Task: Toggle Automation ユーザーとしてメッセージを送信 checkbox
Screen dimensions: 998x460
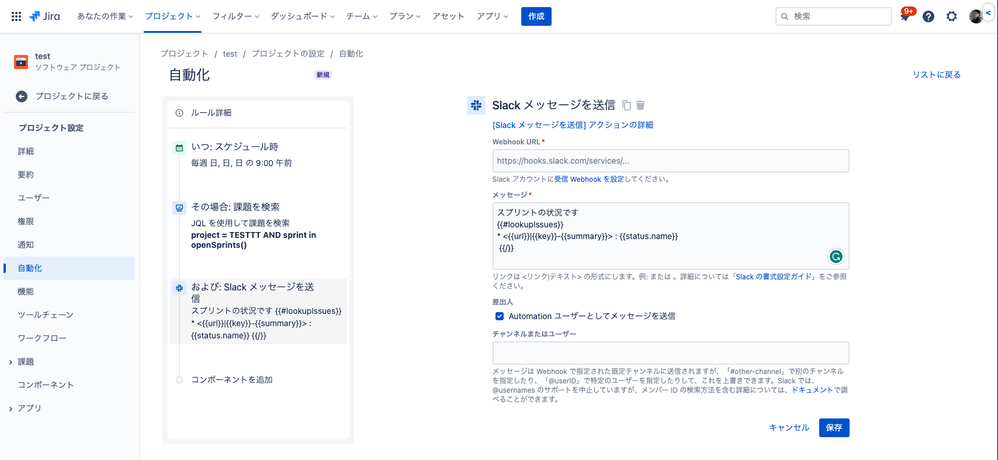Action: coord(500,316)
